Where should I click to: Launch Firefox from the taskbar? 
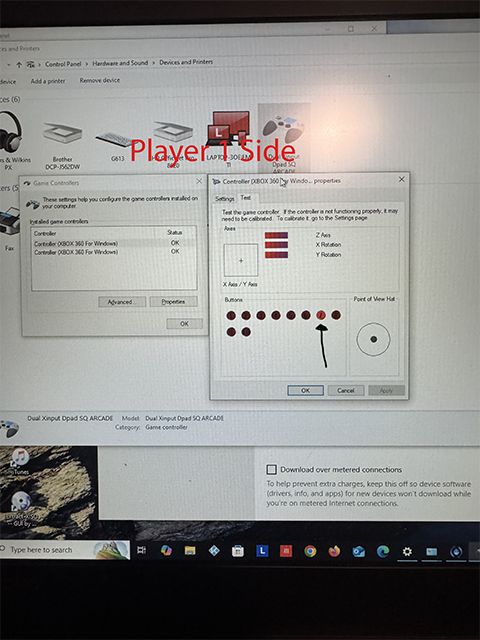[334, 551]
